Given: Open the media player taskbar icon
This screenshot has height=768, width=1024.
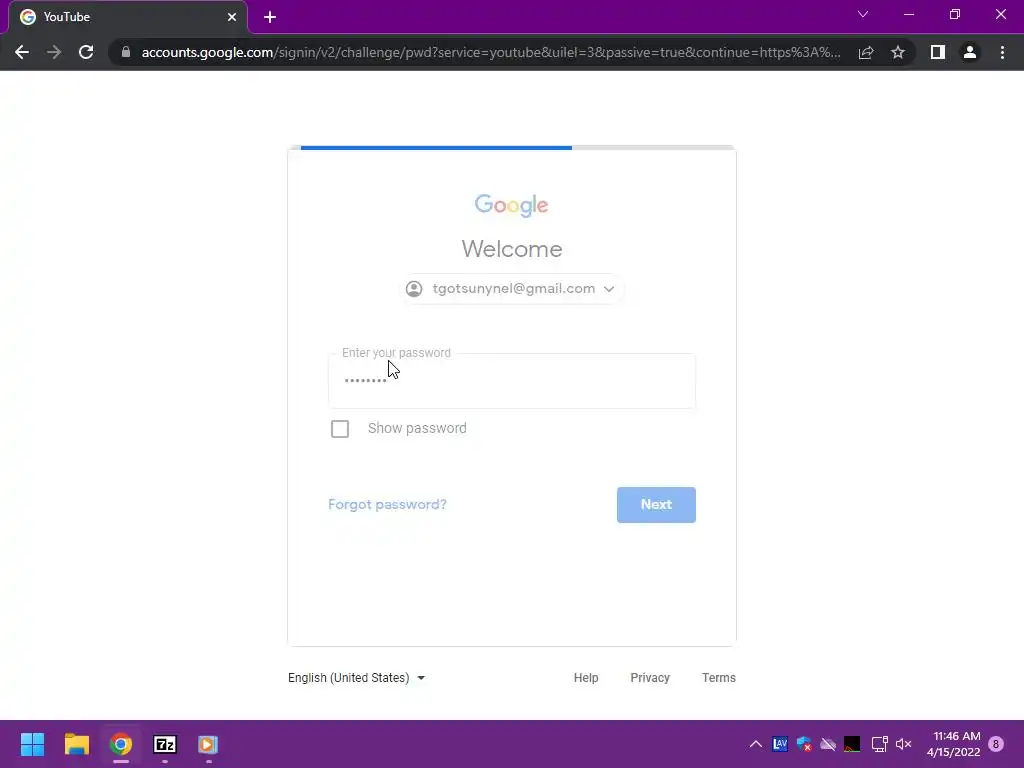Looking at the screenshot, I should click(208, 744).
